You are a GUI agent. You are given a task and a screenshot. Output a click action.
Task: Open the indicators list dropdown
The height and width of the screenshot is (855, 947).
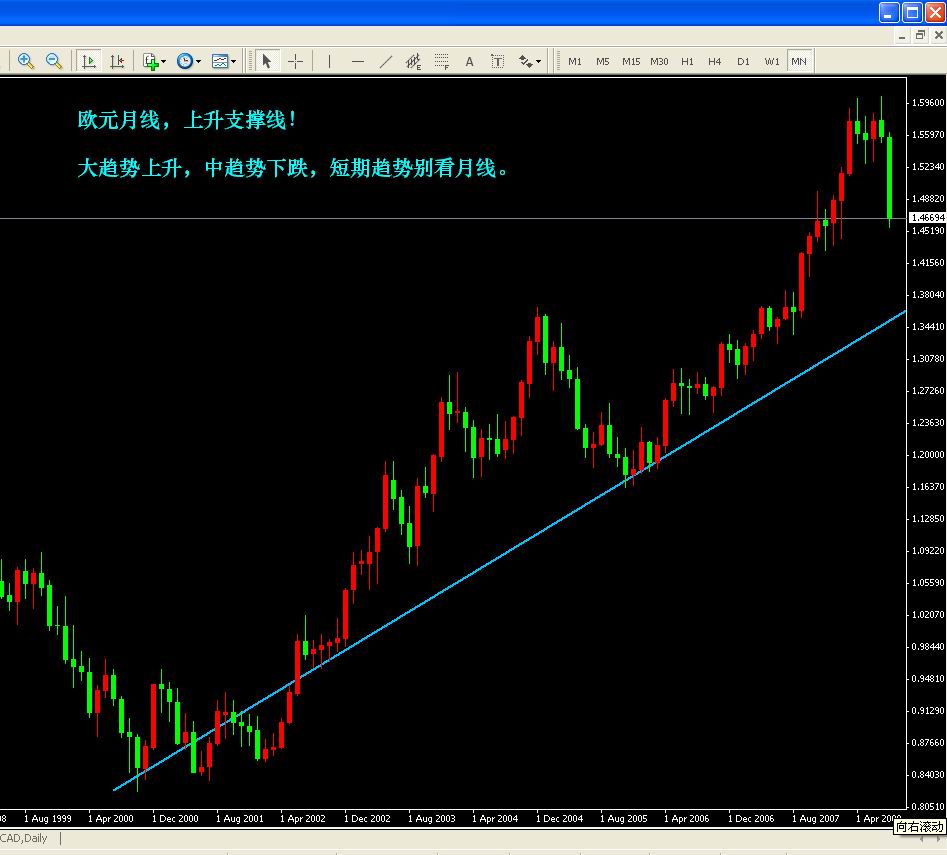click(154, 61)
